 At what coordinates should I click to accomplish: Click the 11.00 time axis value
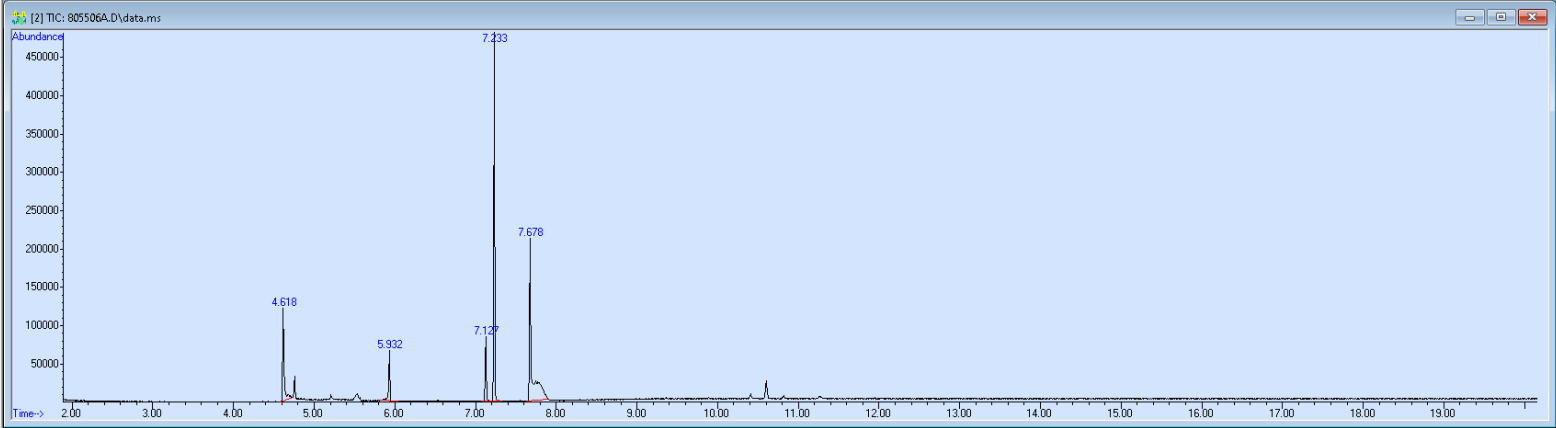(797, 412)
